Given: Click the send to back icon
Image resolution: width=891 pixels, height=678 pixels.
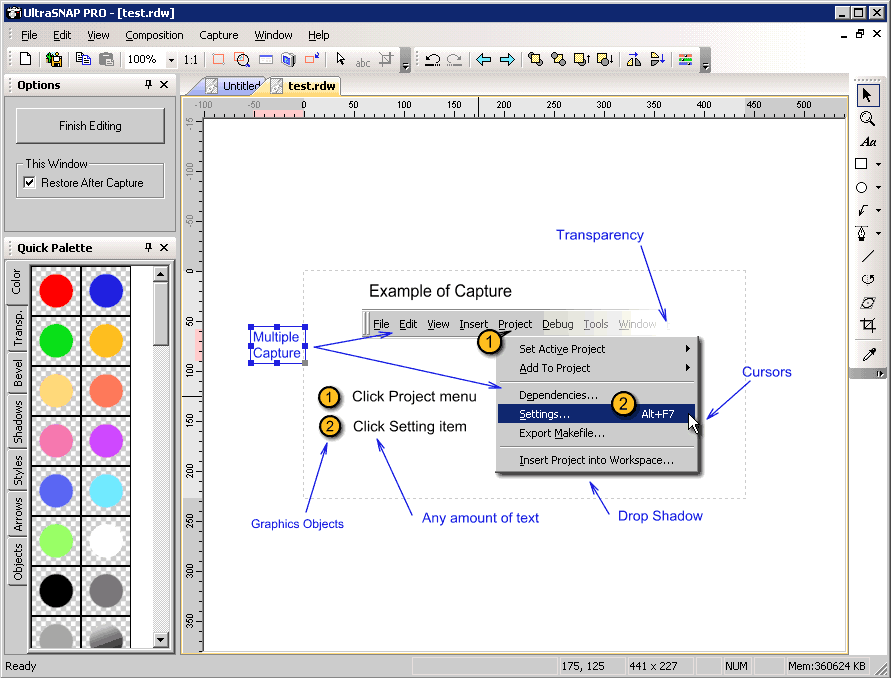Looking at the screenshot, I should coord(558,59).
